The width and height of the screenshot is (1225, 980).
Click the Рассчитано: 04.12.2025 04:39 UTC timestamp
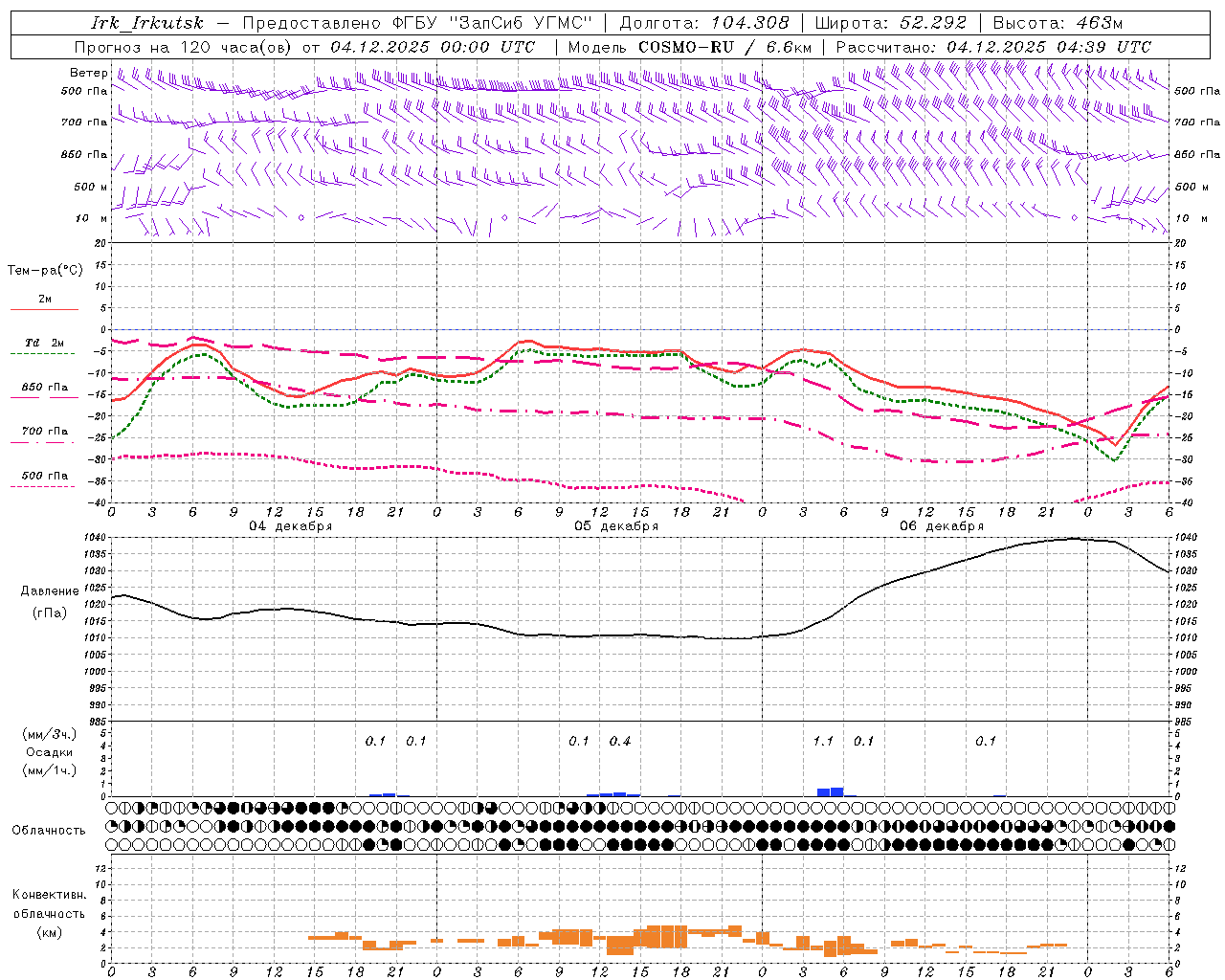coord(993,47)
